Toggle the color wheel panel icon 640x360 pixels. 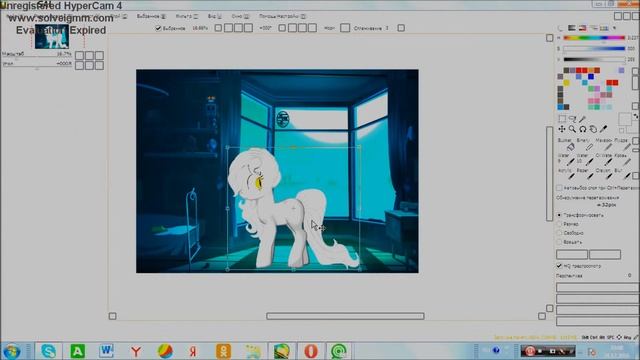click(x=560, y=28)
